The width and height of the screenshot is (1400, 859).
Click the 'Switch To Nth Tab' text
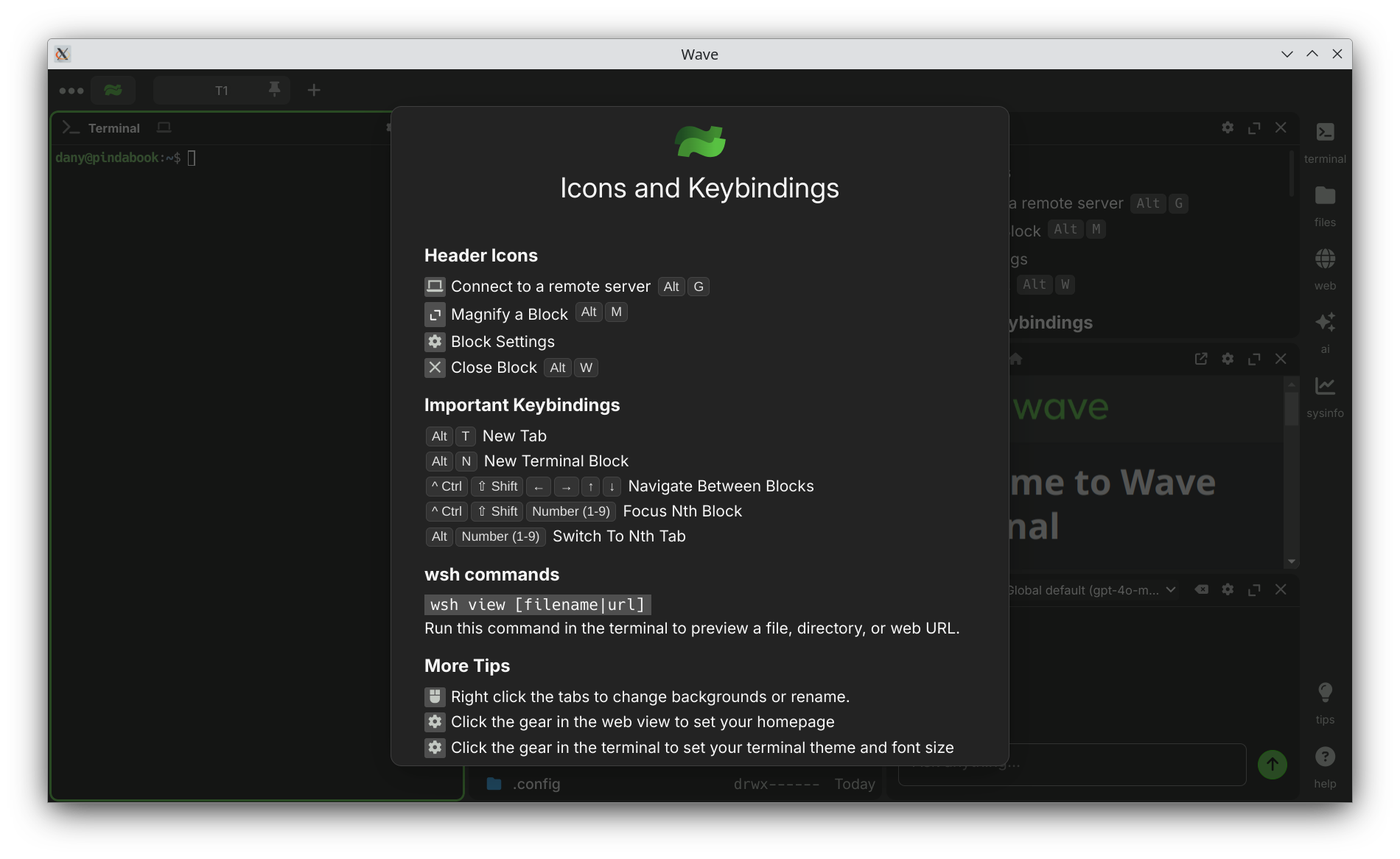click(x=619, y=536)
